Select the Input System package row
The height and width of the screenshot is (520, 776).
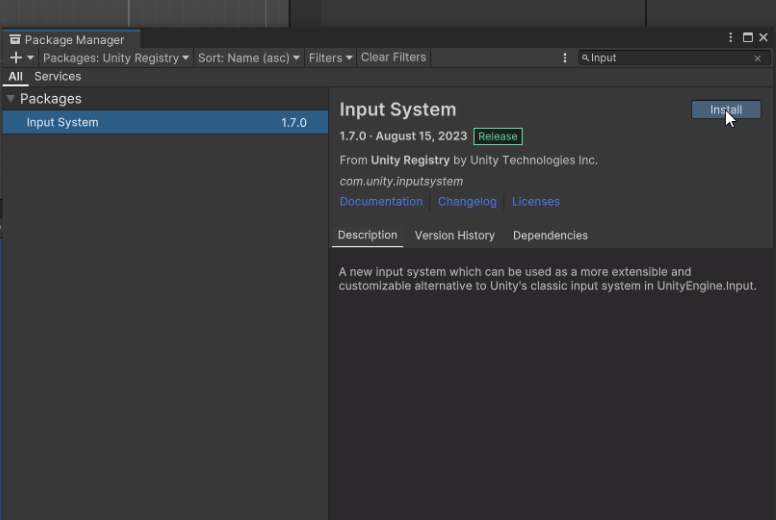[165, 122]
